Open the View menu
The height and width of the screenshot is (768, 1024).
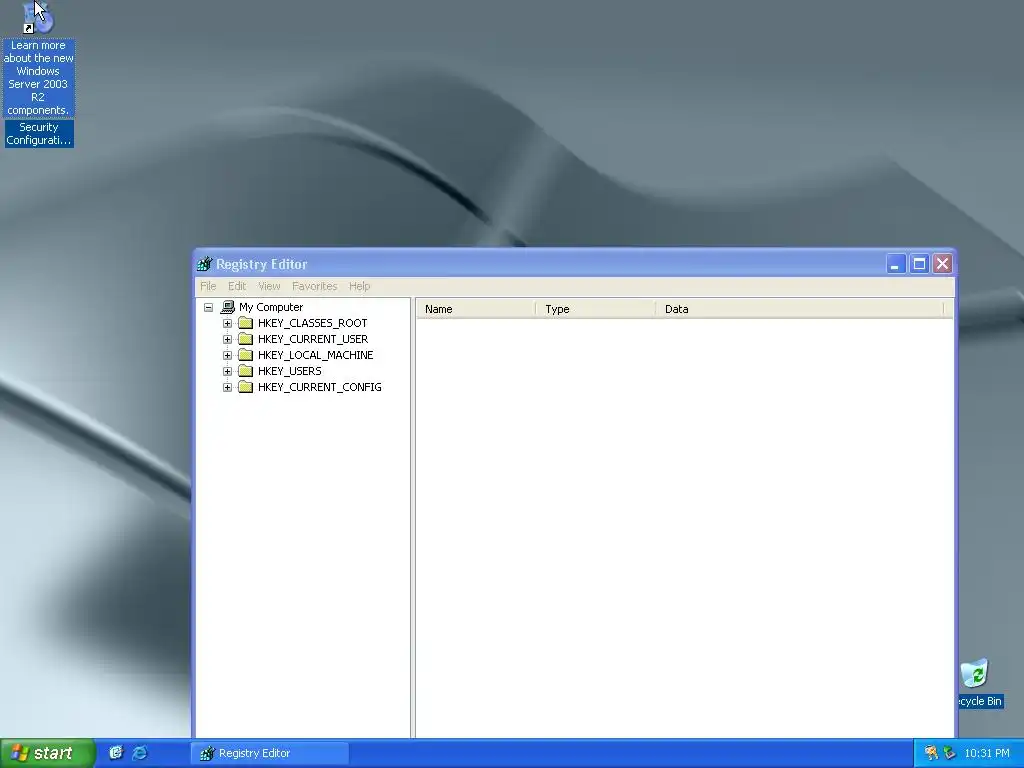point(269,286)
